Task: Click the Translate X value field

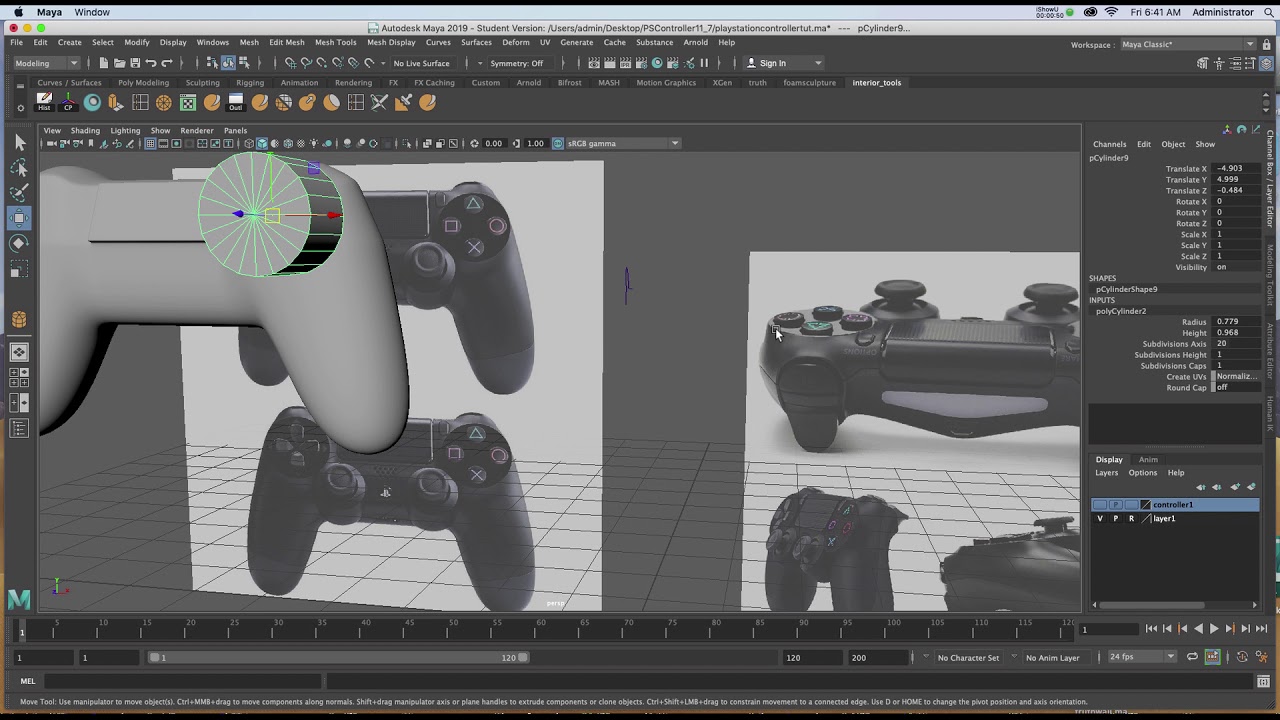Action: 1234,169
